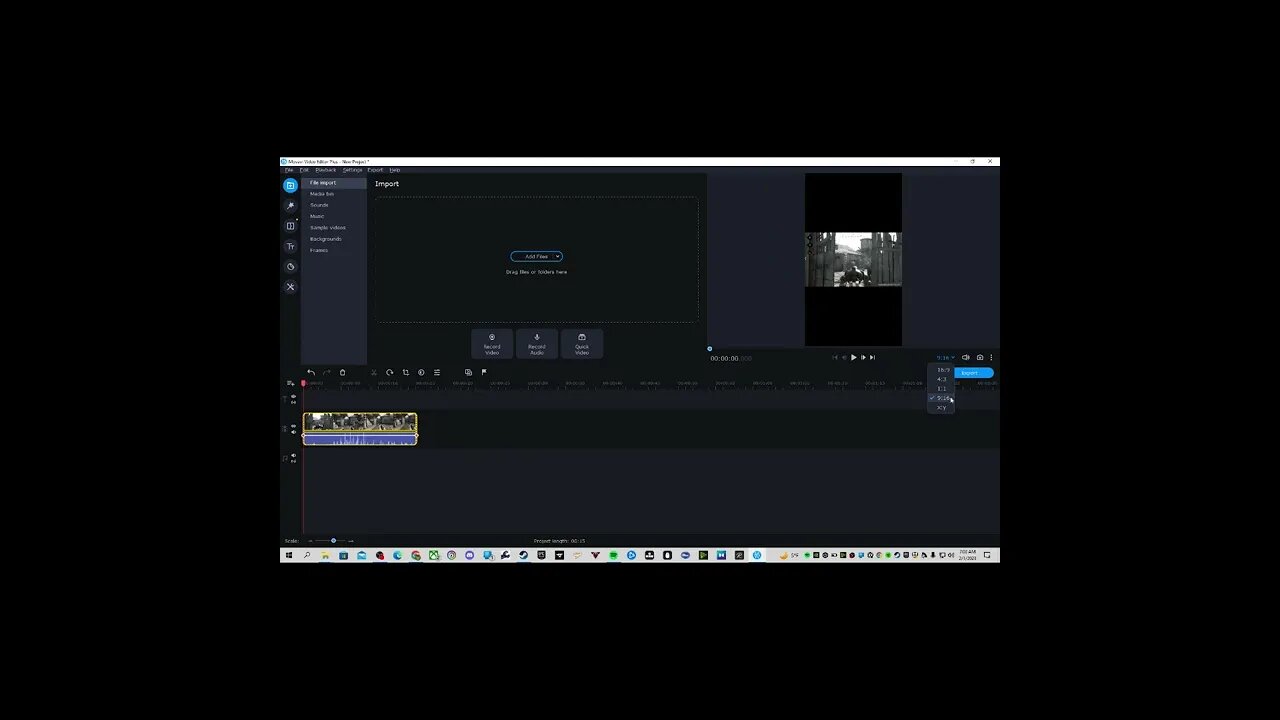Toggle the preview volume speaker icon

coord(965,357)
